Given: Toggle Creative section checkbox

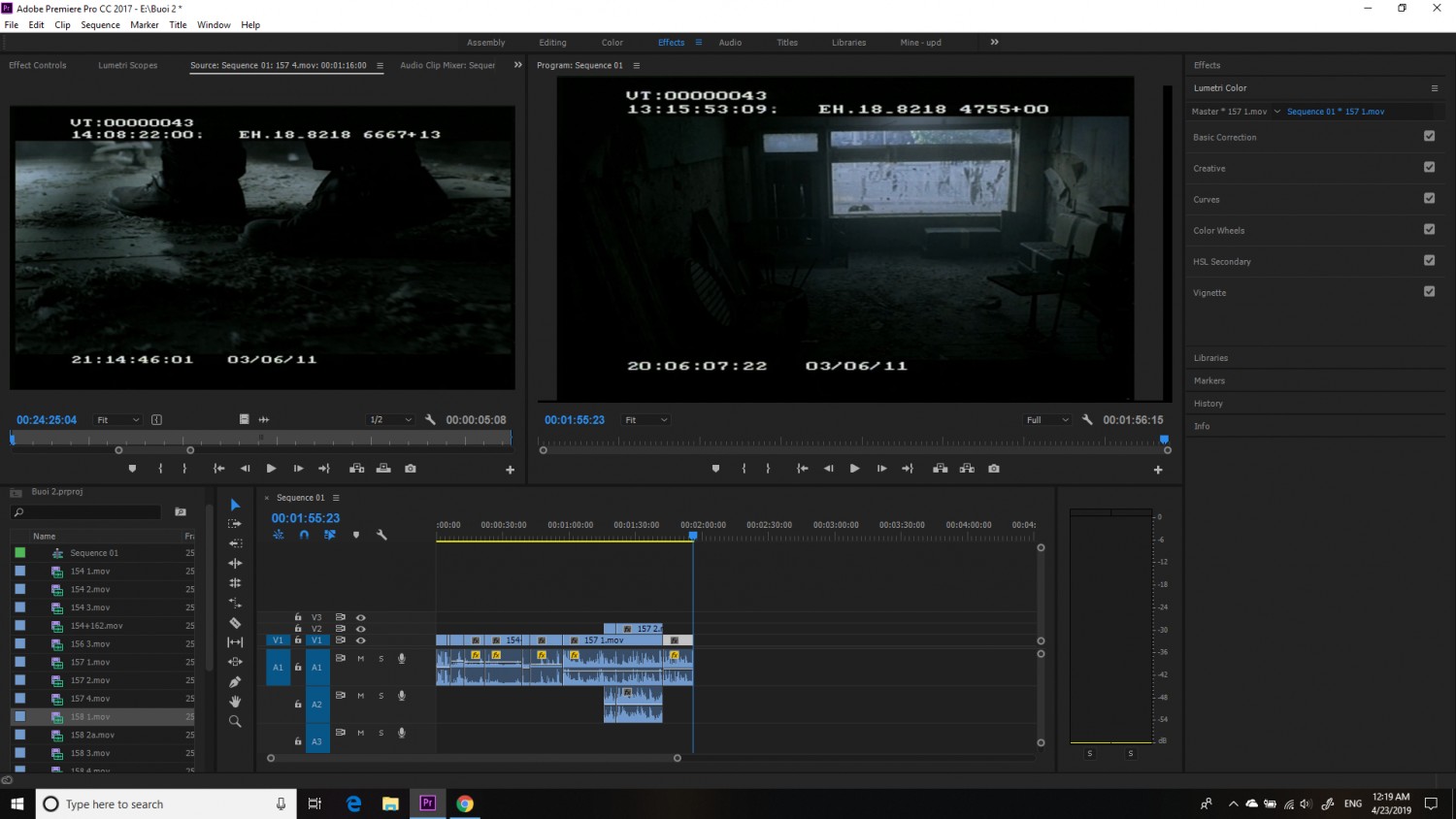Looking at the screenshot, I should 1430,167.
